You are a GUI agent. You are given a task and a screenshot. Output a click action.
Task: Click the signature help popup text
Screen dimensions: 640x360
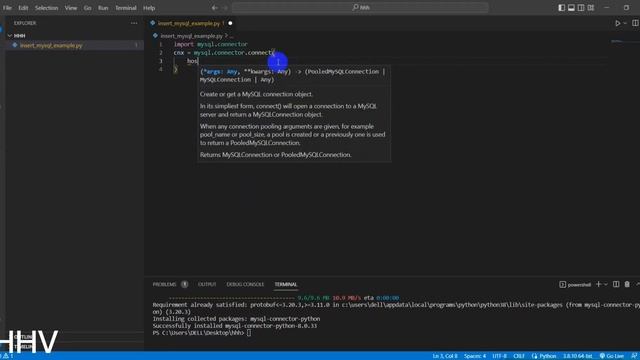click(x=294, y=113)
